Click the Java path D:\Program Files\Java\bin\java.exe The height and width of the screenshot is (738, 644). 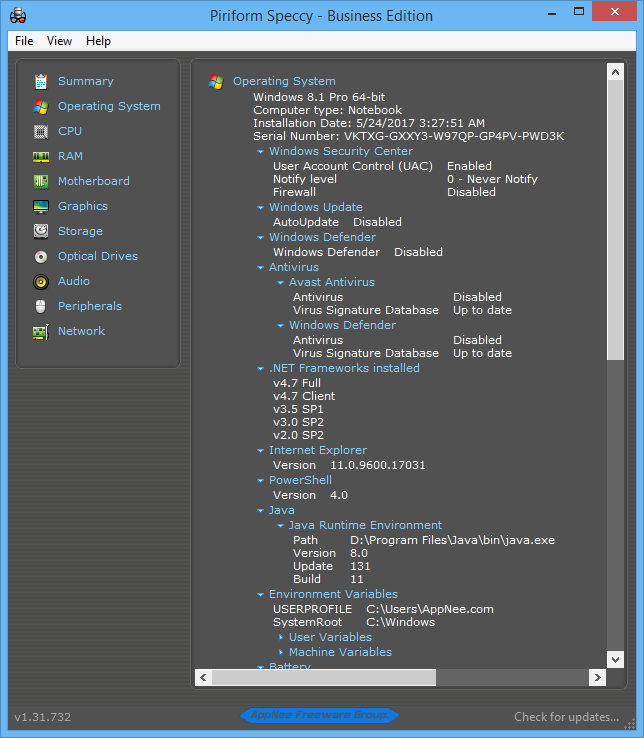click(452, 540)
